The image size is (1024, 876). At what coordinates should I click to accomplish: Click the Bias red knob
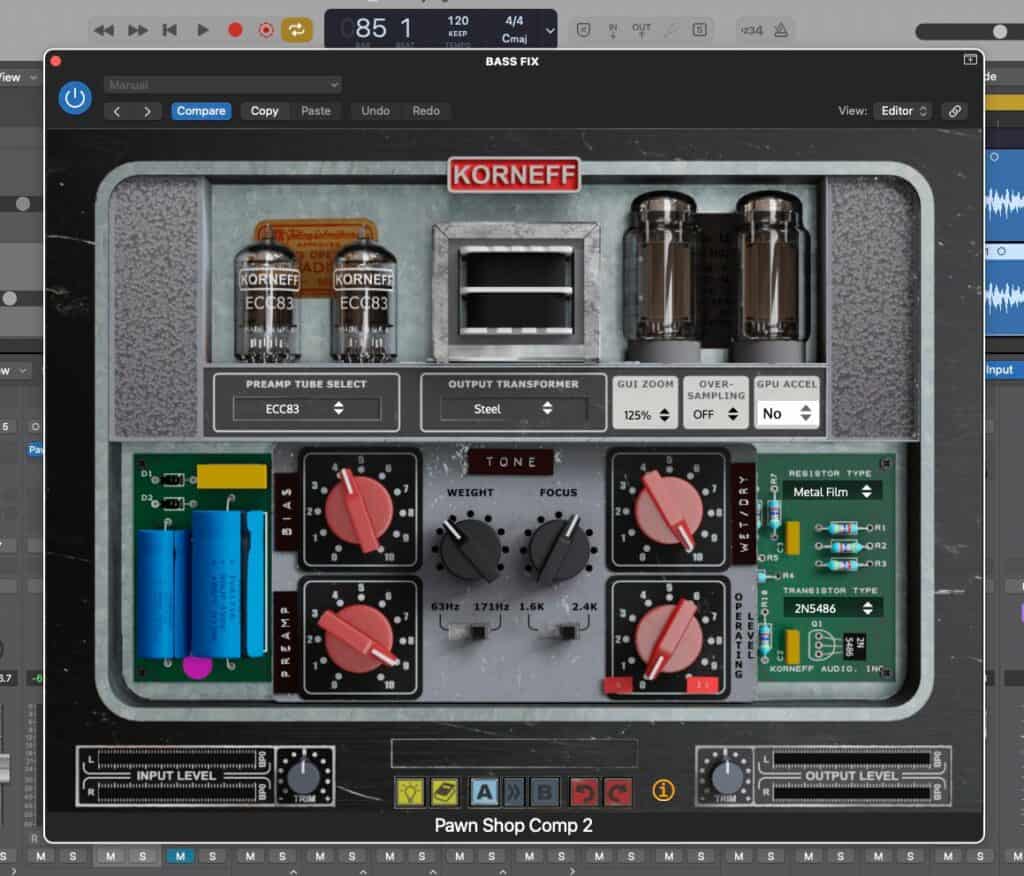(x=359, y=510)
